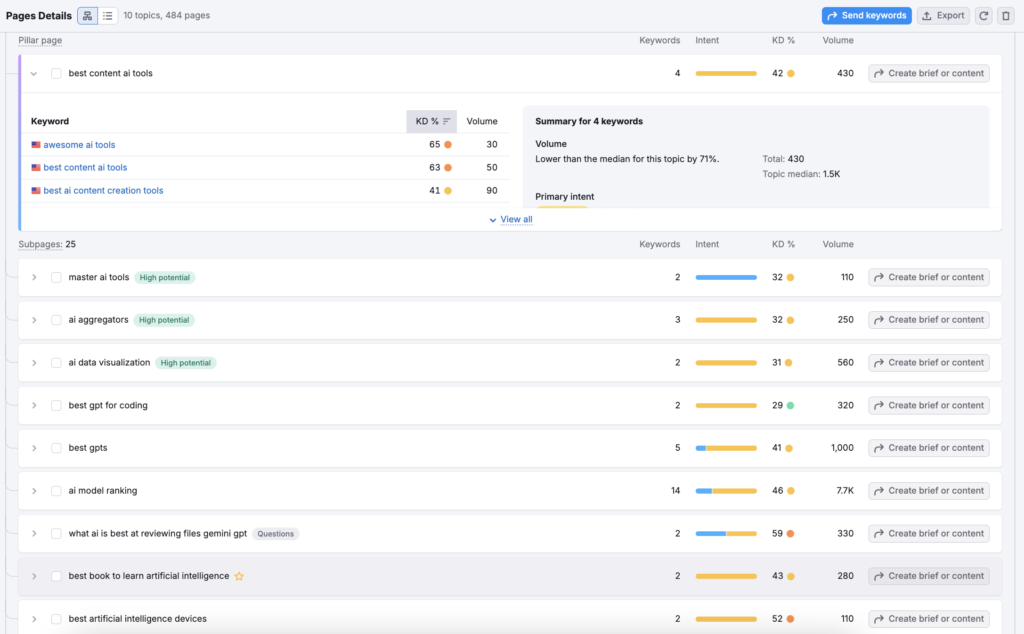
Task: Click the View all link
Action: click(x=516, y=219)
